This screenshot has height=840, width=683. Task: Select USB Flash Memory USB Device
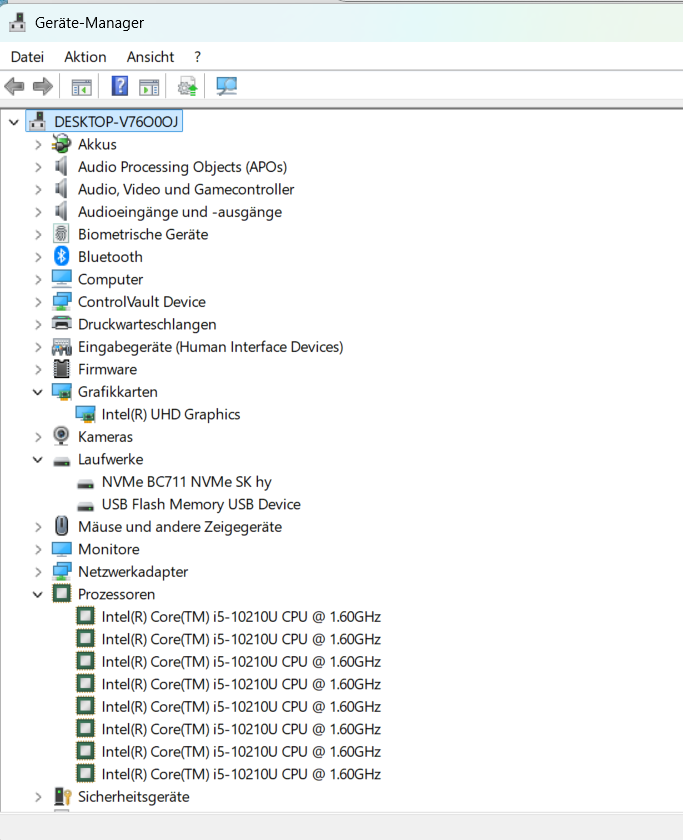(201, 505)
